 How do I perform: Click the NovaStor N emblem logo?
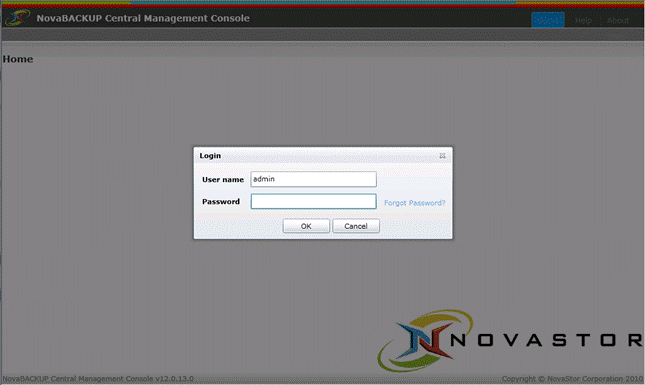point(424,341)
